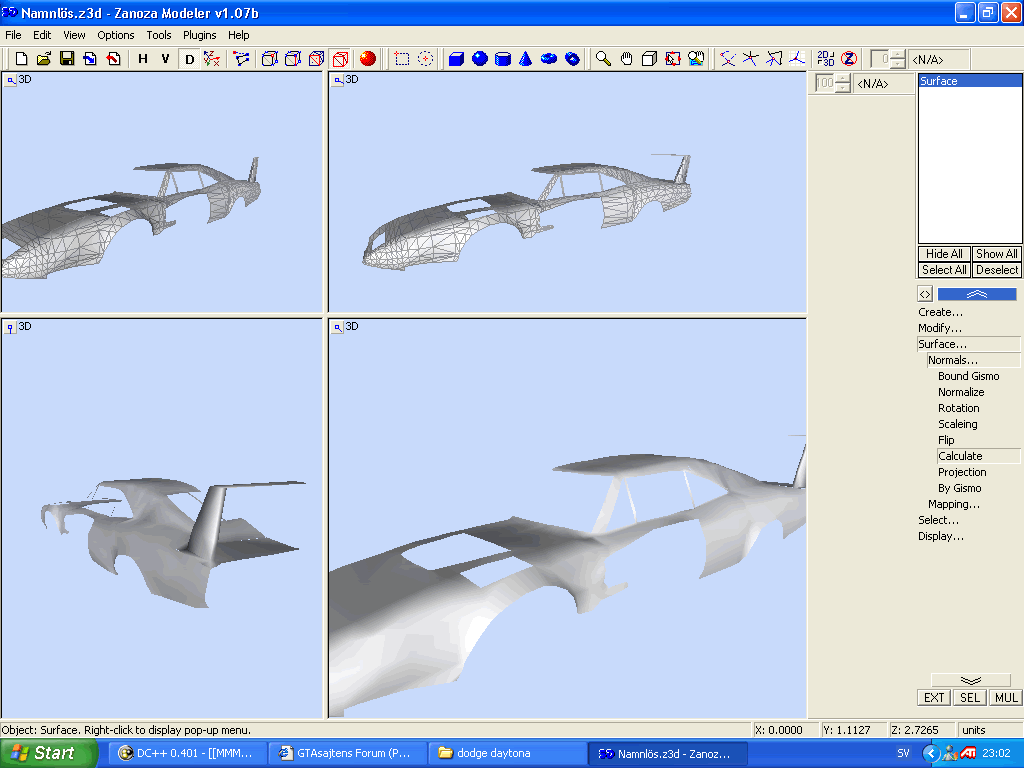Toggle the V axis lock button
This screenshot has height=768, width=1024.
pyautogui.click(x=165, y=59)
